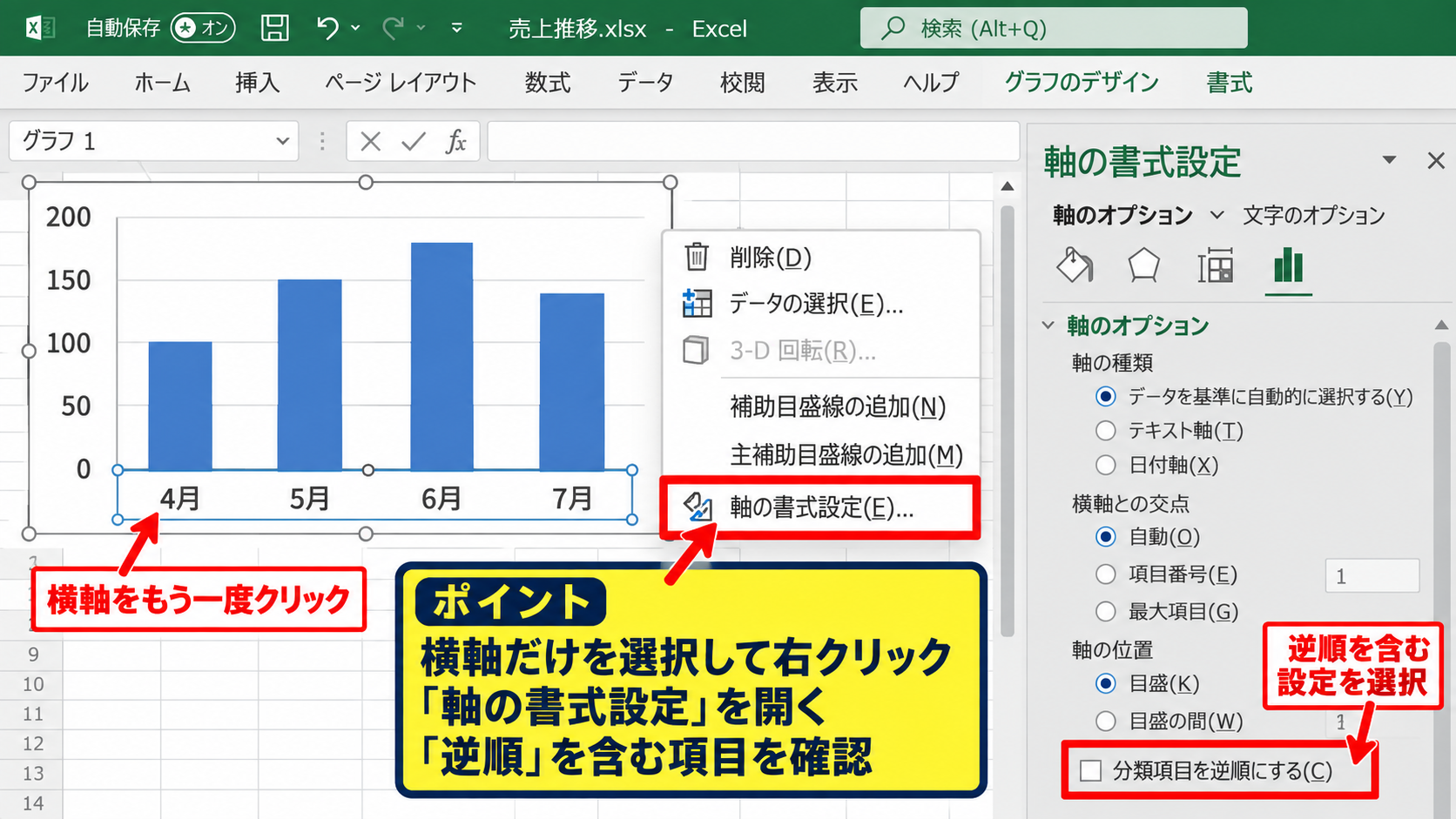The height and width of the screenshot is (819, 1456).
Task: Select 最大項目(G) radio button
Action: pyautogui.click(x=1106, y=612)
